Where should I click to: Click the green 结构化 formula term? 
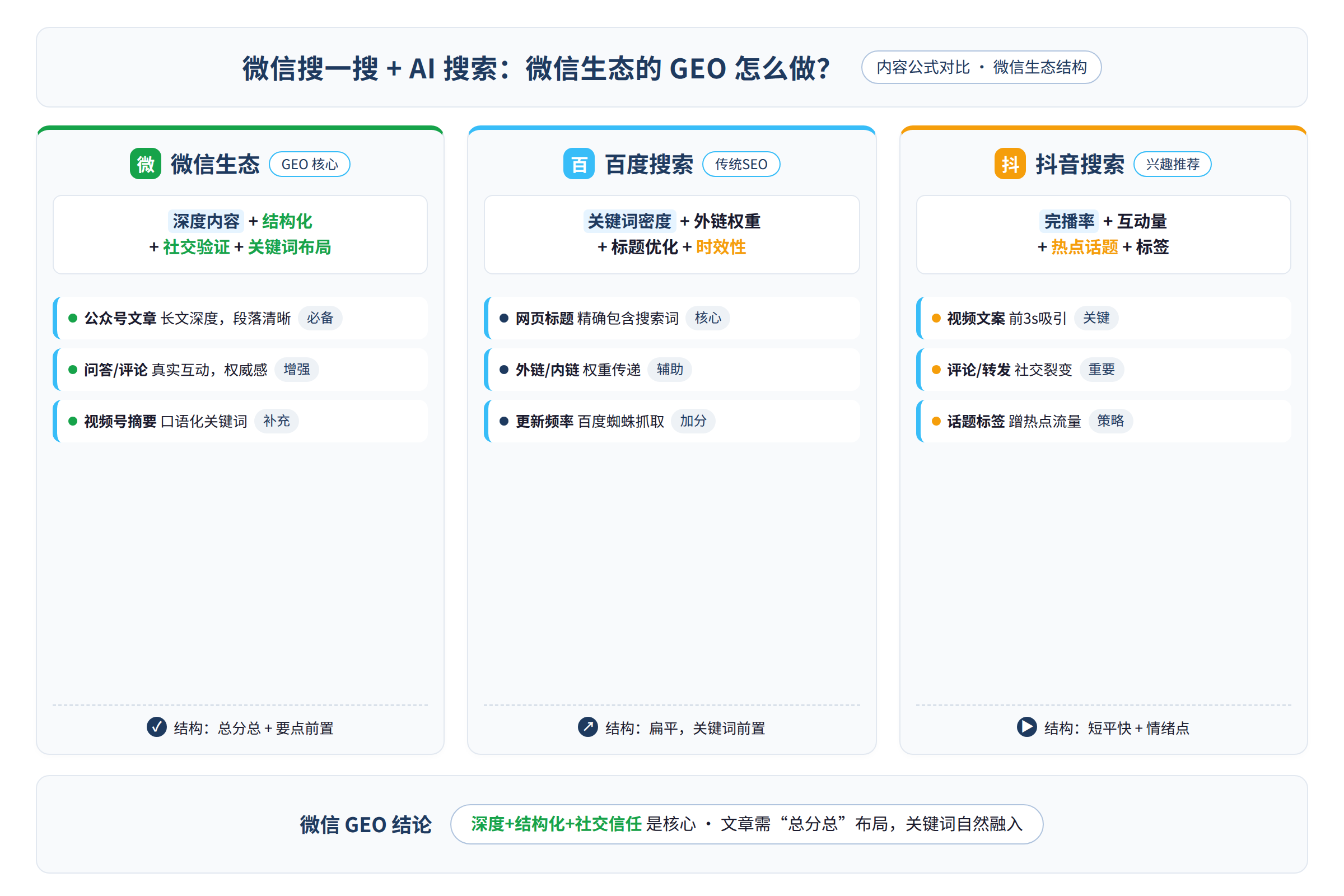[287, 221]
